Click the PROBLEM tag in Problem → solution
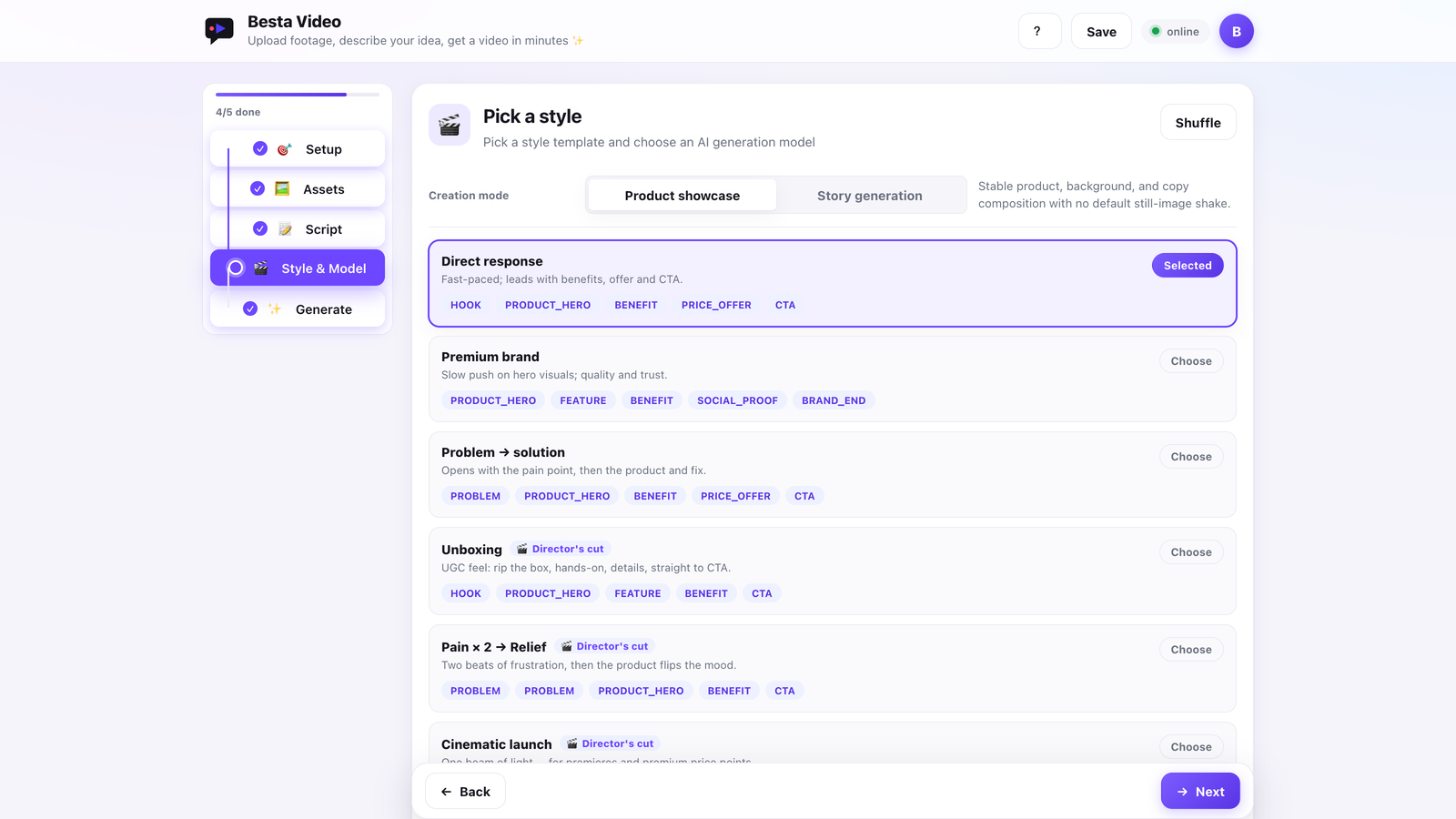 tap(475, 496)
